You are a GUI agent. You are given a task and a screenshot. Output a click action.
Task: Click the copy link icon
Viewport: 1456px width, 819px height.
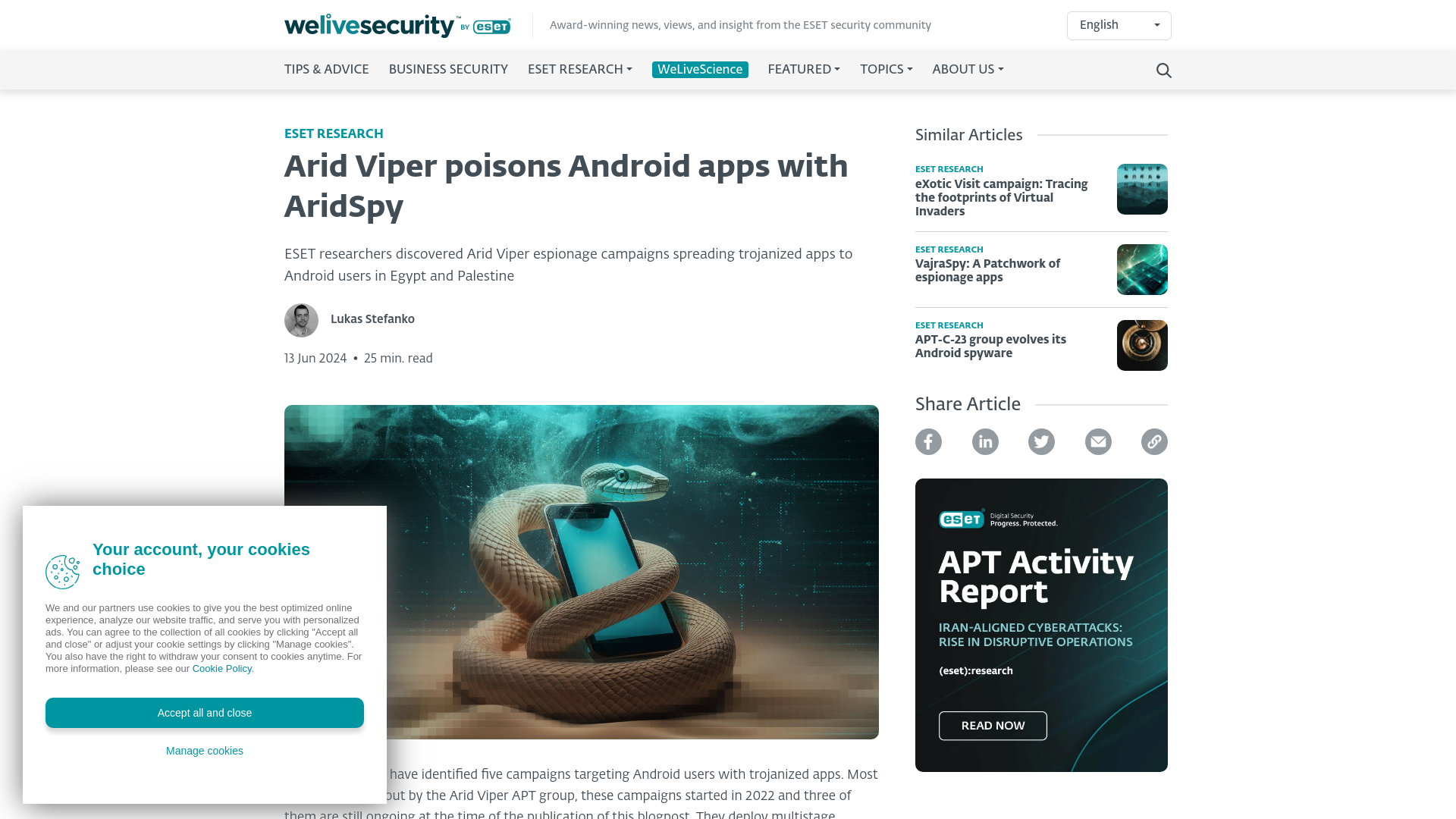(1154, 441)
